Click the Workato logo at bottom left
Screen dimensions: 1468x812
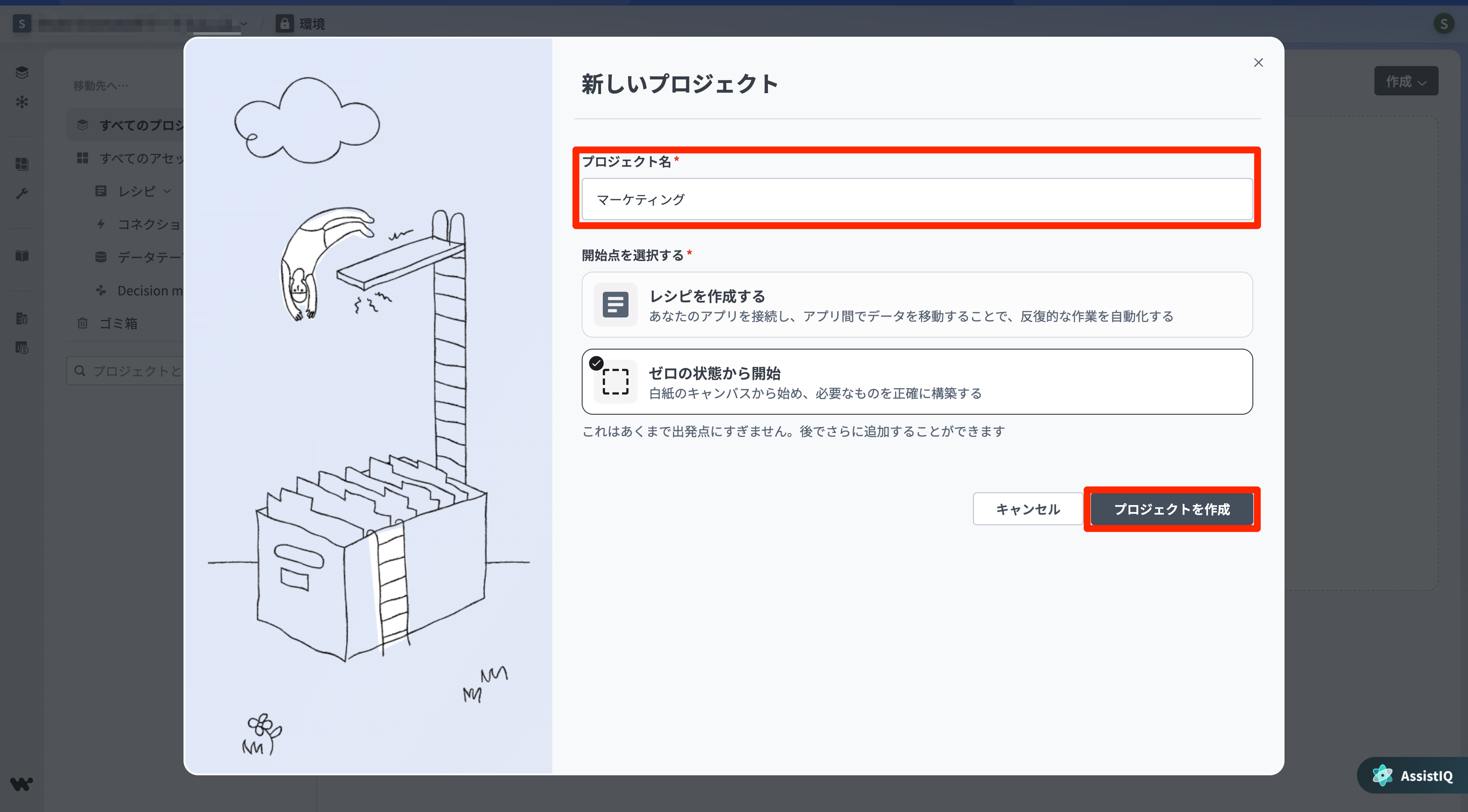22,784
